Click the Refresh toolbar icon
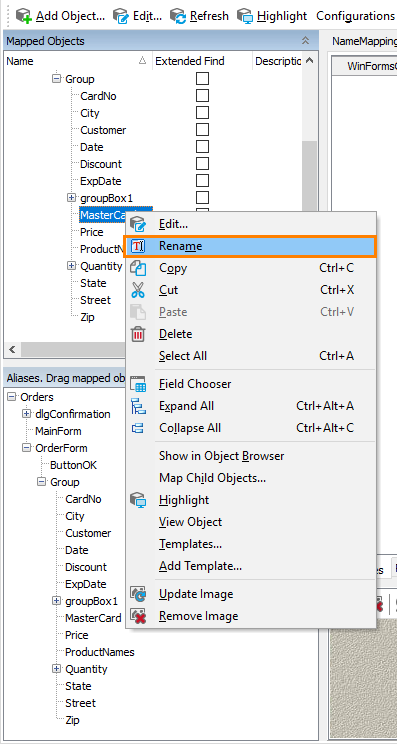397x744 pixels. click(178, 16)
